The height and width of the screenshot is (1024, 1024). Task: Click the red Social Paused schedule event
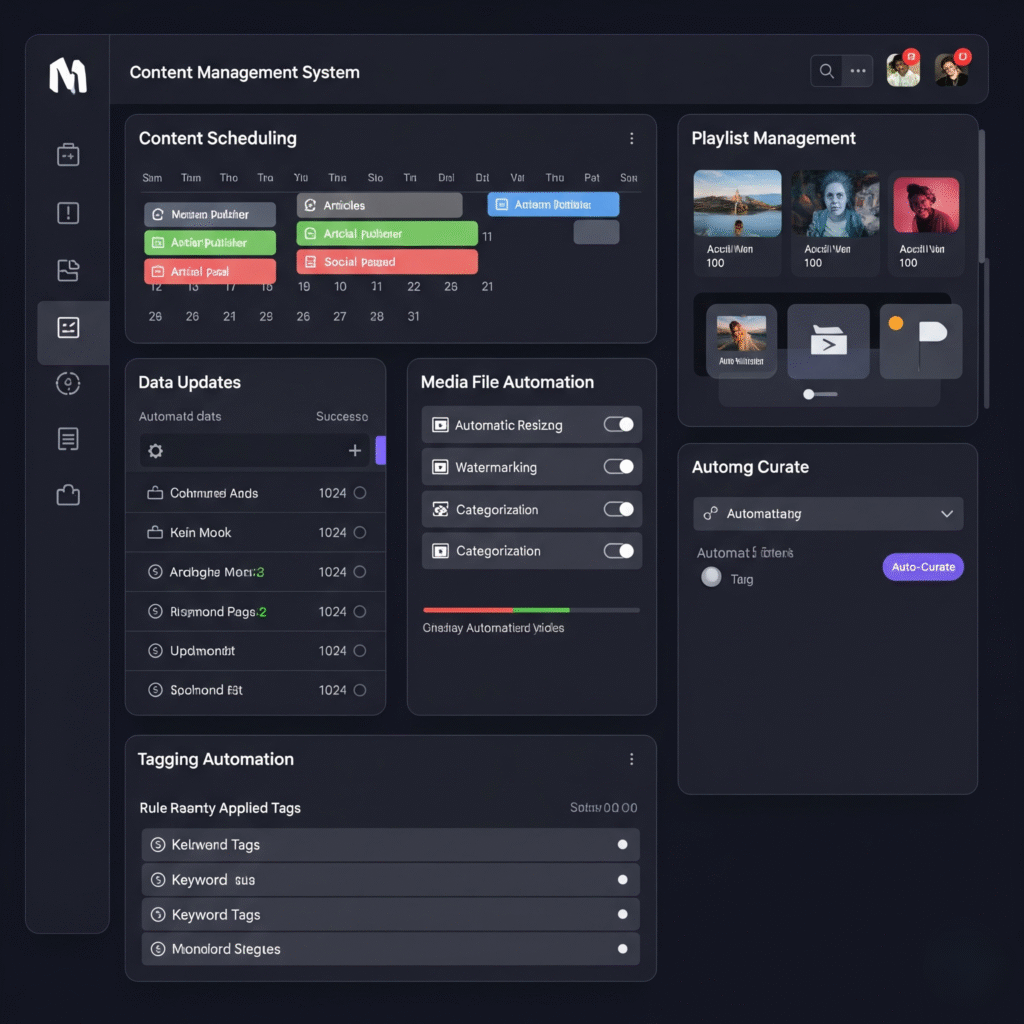point(387,262)
